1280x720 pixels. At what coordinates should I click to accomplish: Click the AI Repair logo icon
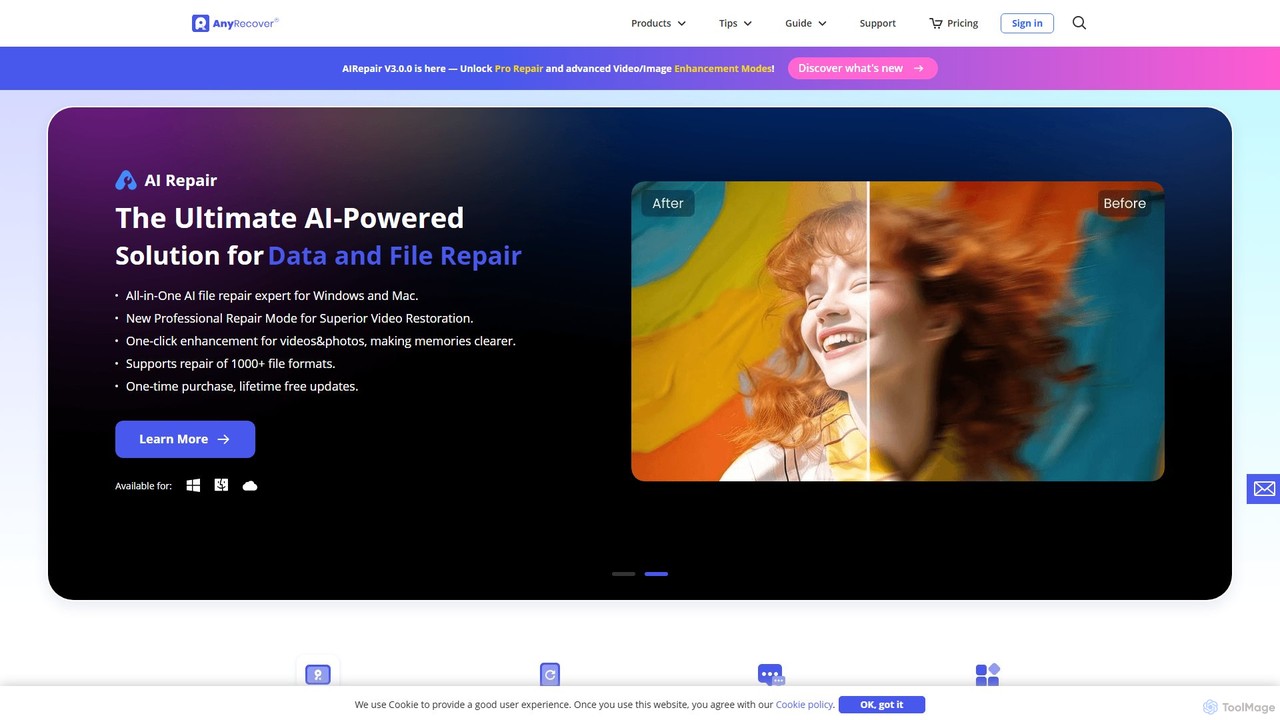(x=126, y=180)
